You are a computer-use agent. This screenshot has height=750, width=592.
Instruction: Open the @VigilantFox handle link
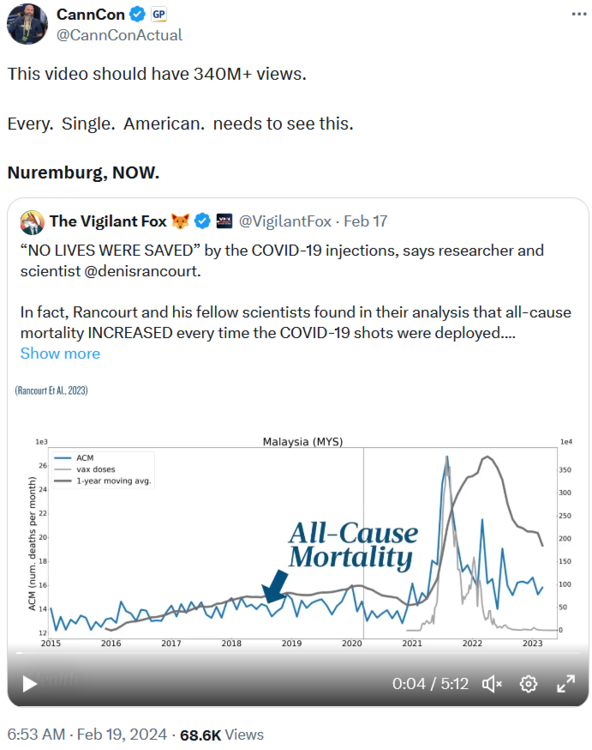285,221
